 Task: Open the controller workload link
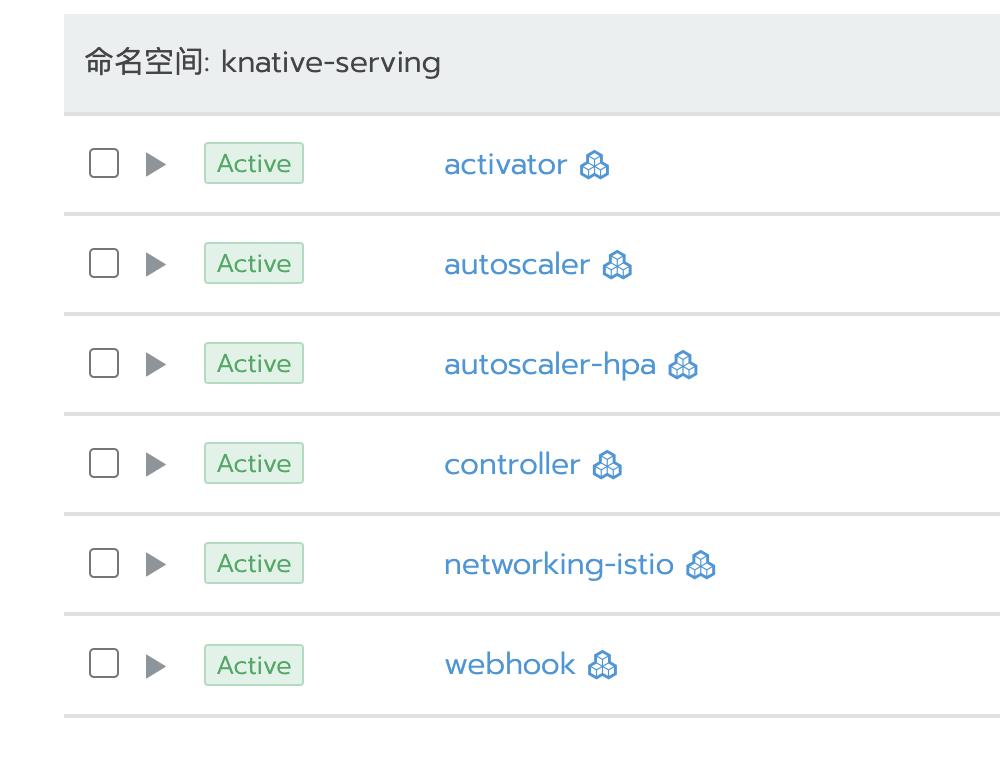pos(513,464)
